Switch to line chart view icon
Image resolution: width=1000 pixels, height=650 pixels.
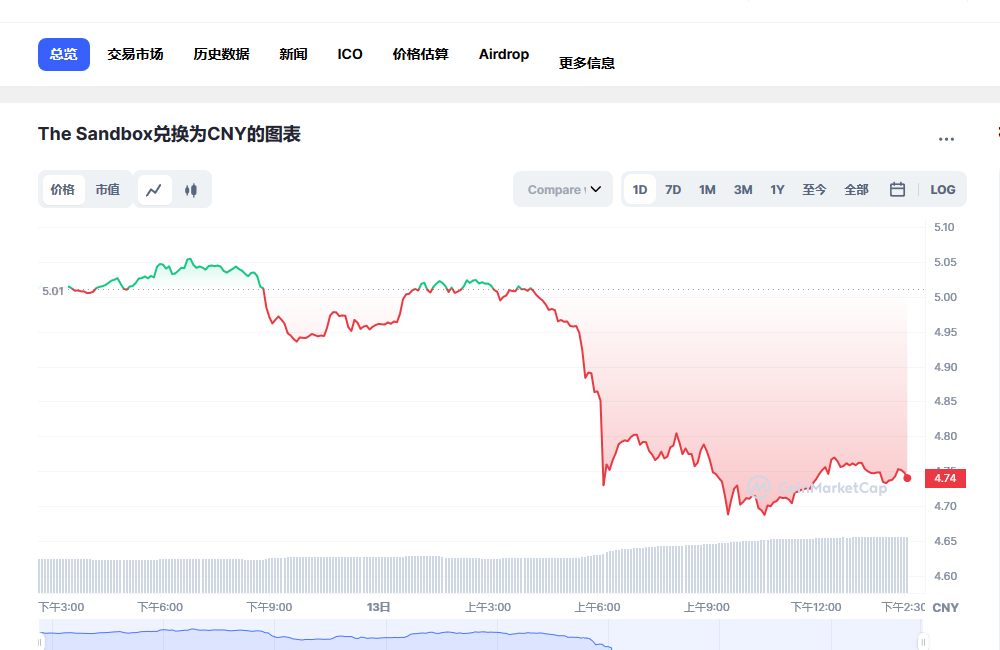(154, 190)
